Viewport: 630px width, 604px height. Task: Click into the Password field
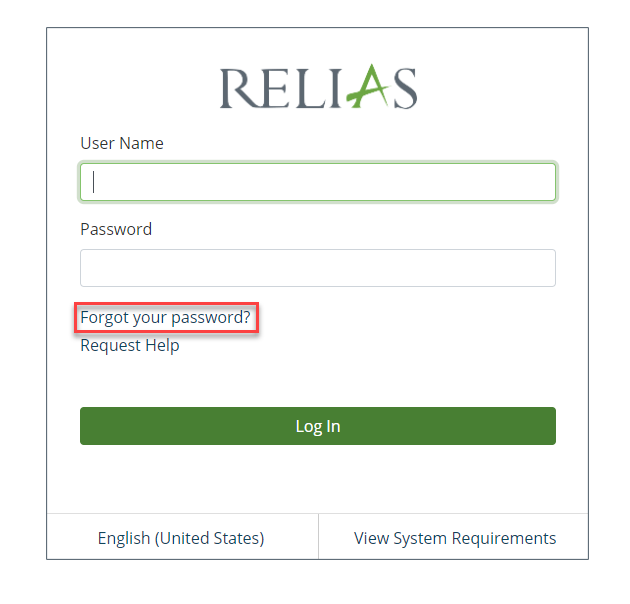coord(318,268)
